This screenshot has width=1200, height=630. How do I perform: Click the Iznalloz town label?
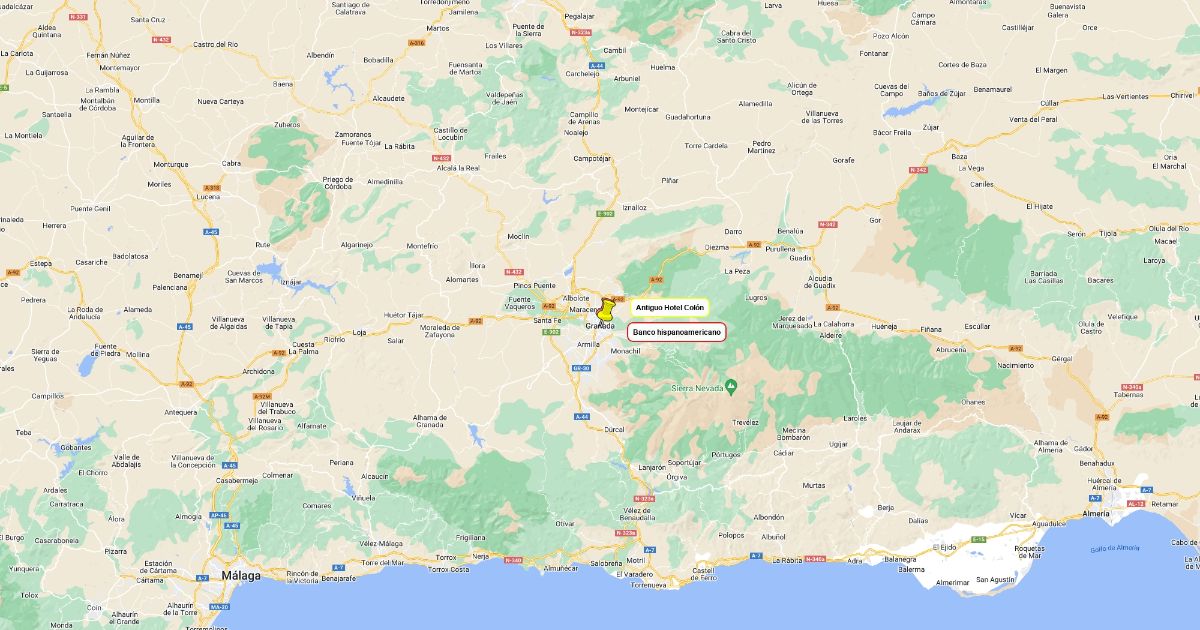pyautogui.click(x=634, y=207)
